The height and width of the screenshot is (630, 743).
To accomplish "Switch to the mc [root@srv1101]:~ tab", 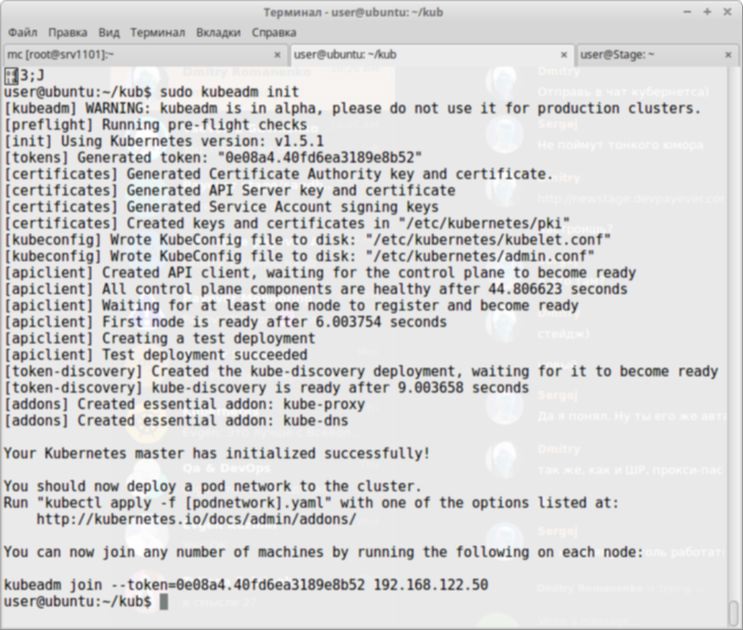I will 144,55.
